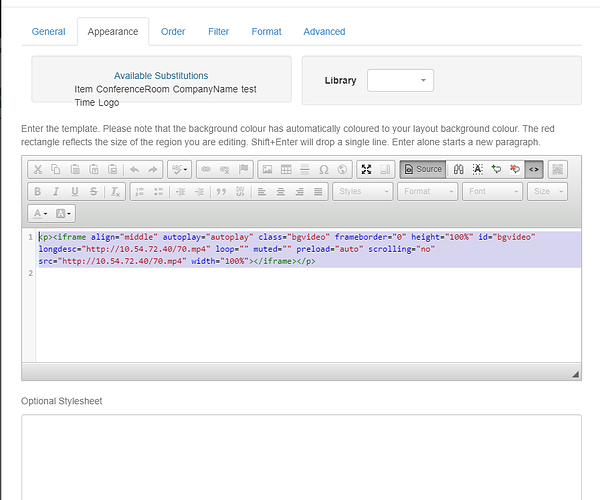Open the Format dropdown in the toolbar

pos(427,192)
